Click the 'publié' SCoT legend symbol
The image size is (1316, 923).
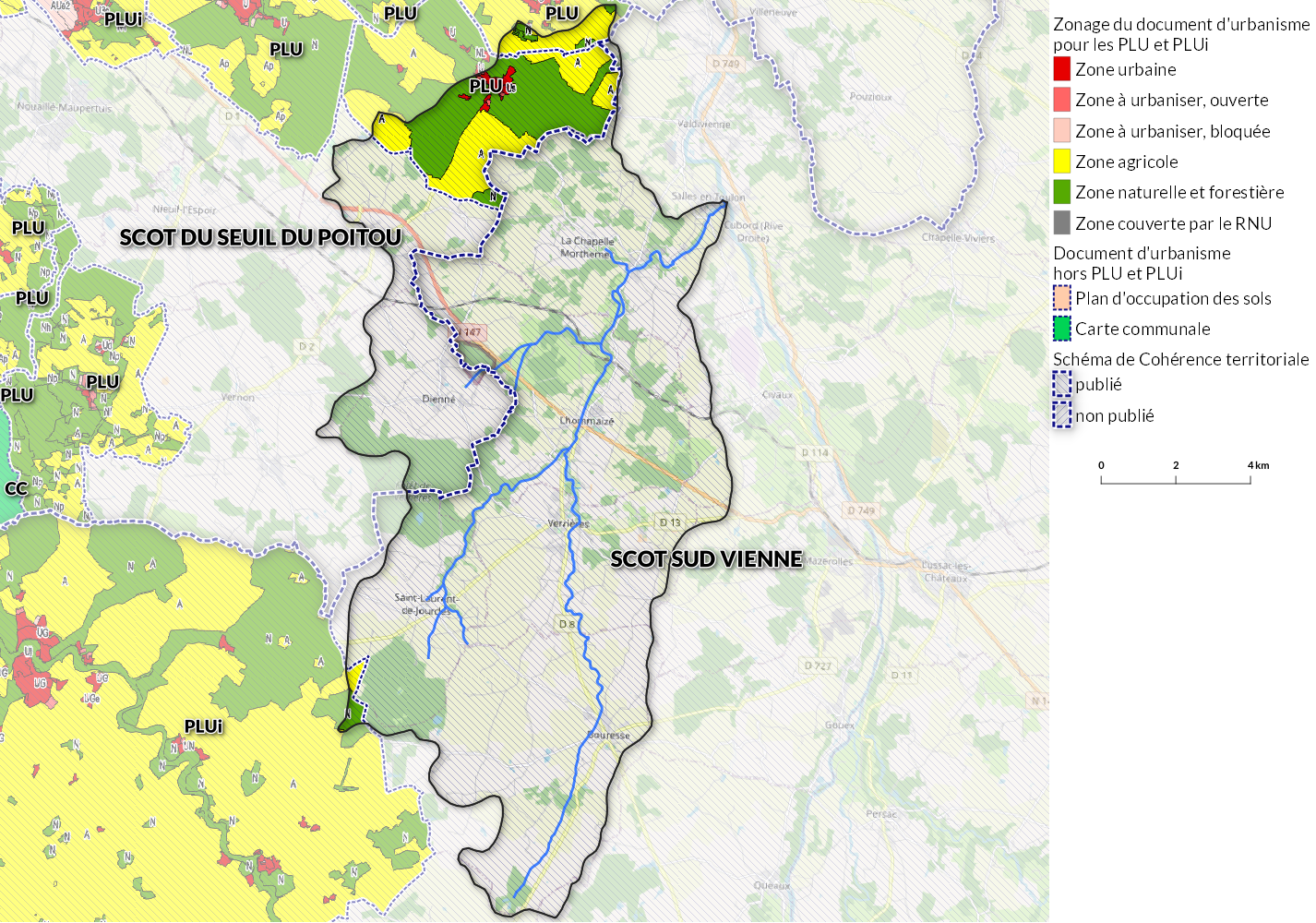pyautogui.click(x=1061, y=384)
